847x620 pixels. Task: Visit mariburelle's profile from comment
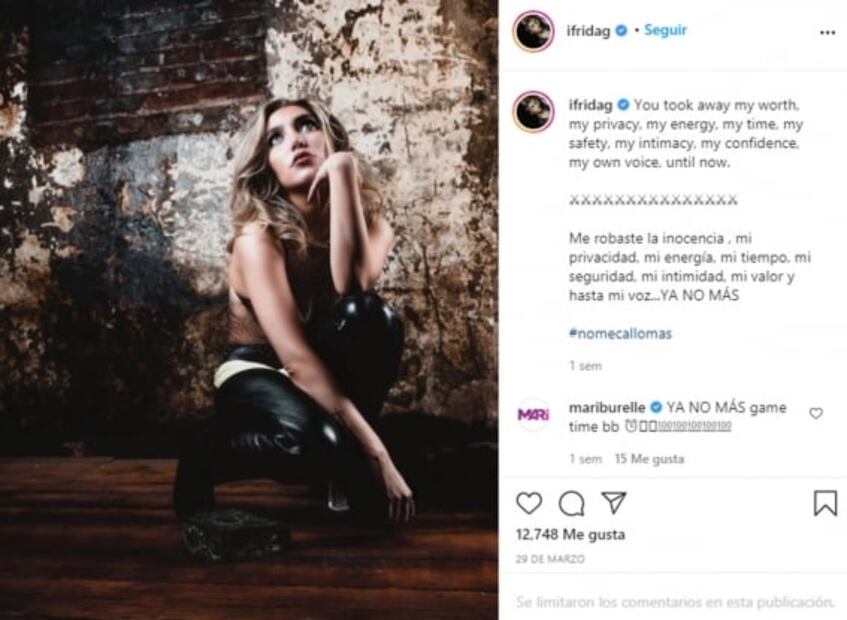pyautogui.click(x=607, y=407)
